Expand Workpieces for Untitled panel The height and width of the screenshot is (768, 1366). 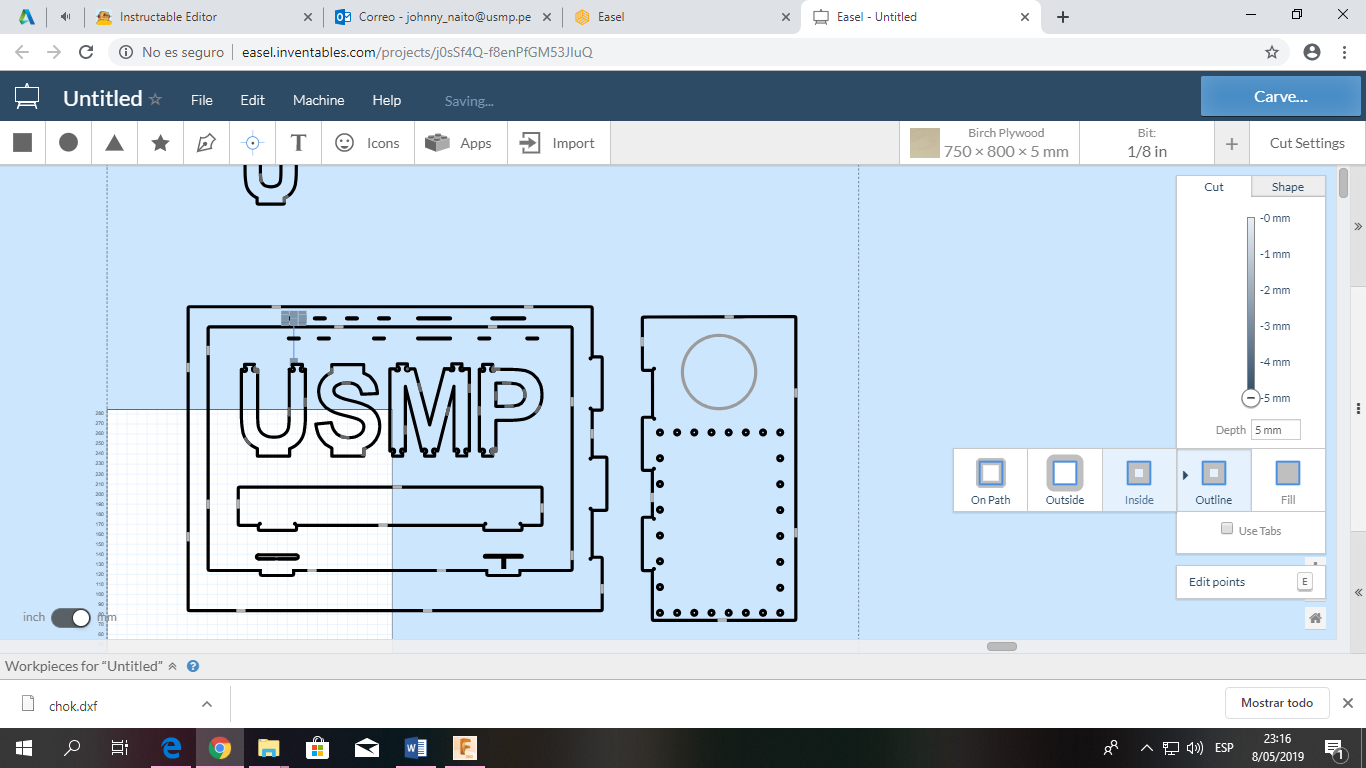(172, 666)
